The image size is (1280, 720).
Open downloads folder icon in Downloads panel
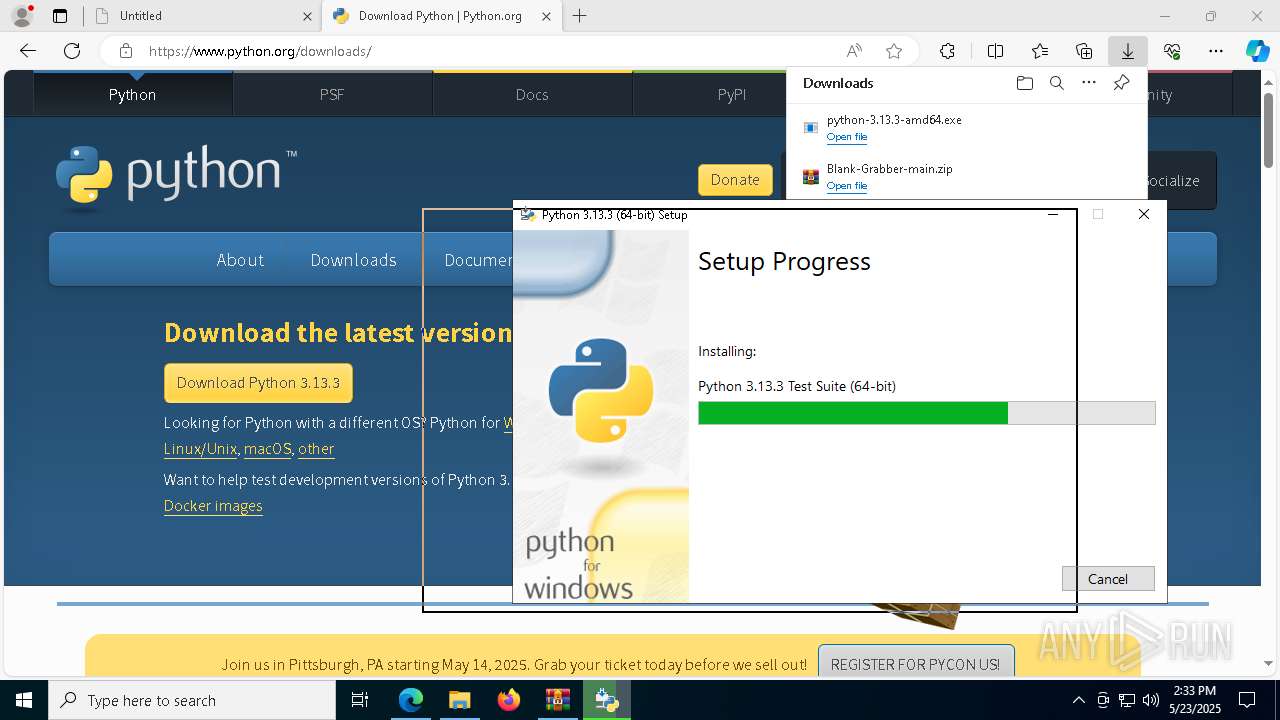(1024, 83)
